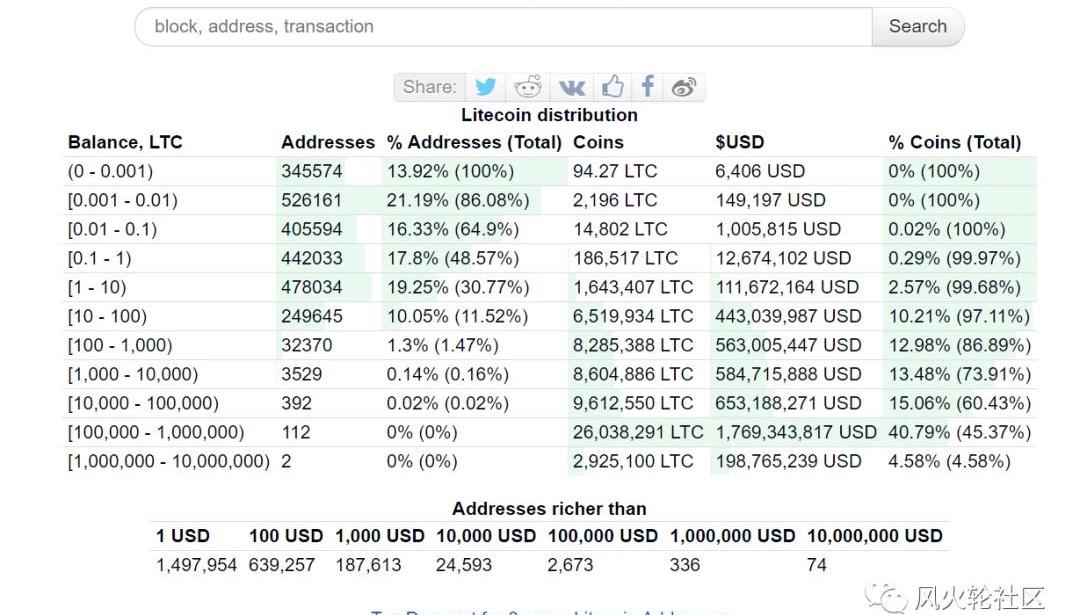
Task: Open the partially visible link at bottom
Action: 548,611
